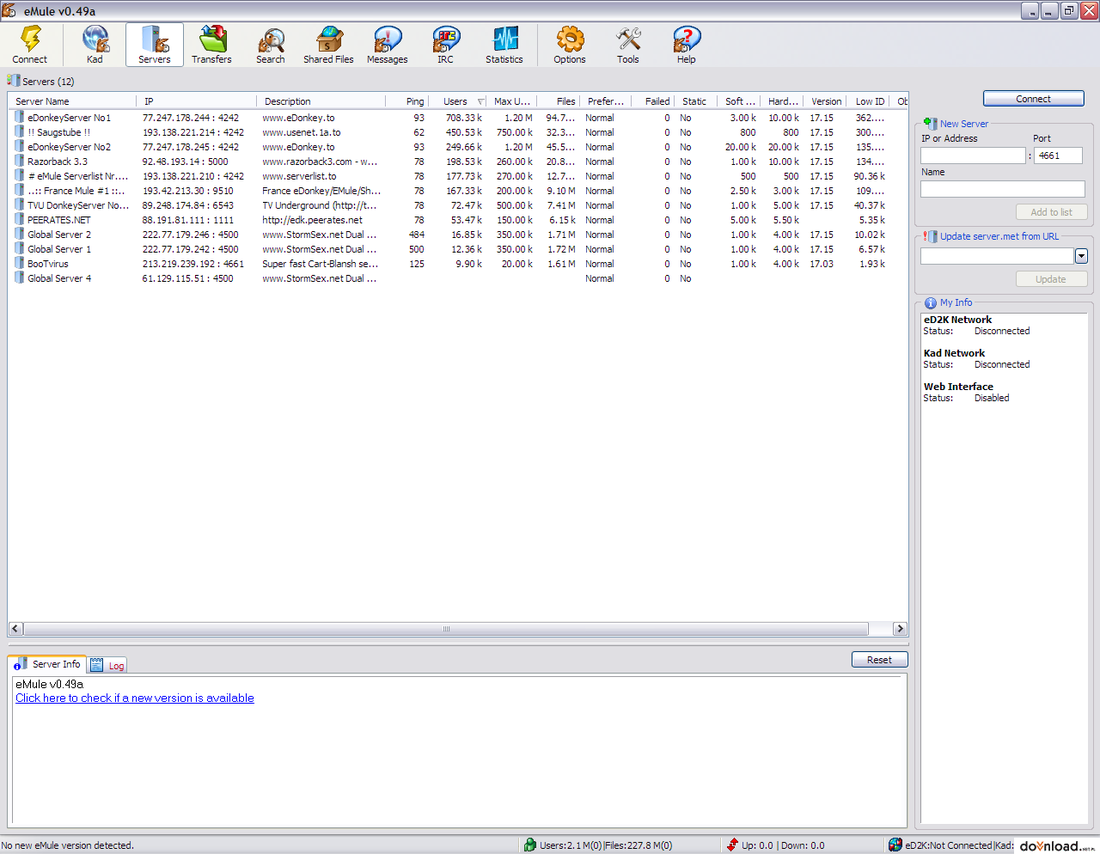This screenshot has height=854, width=1100.
Task: Click the www.serverlist.to description cell
Action: [300, 176]
